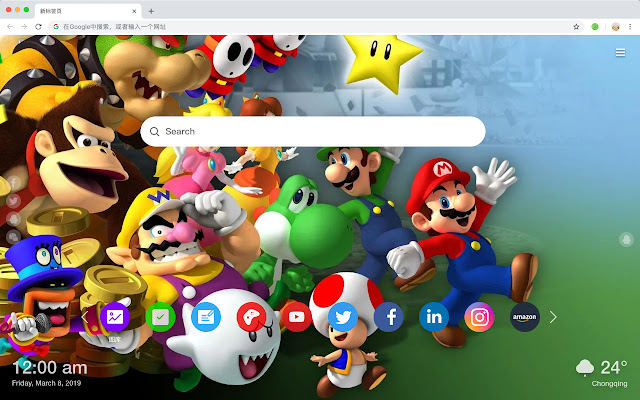Image resolution: width=640 pixels, height=400 pixels.
Task: Go back in the browser
Action: [10, 27]
